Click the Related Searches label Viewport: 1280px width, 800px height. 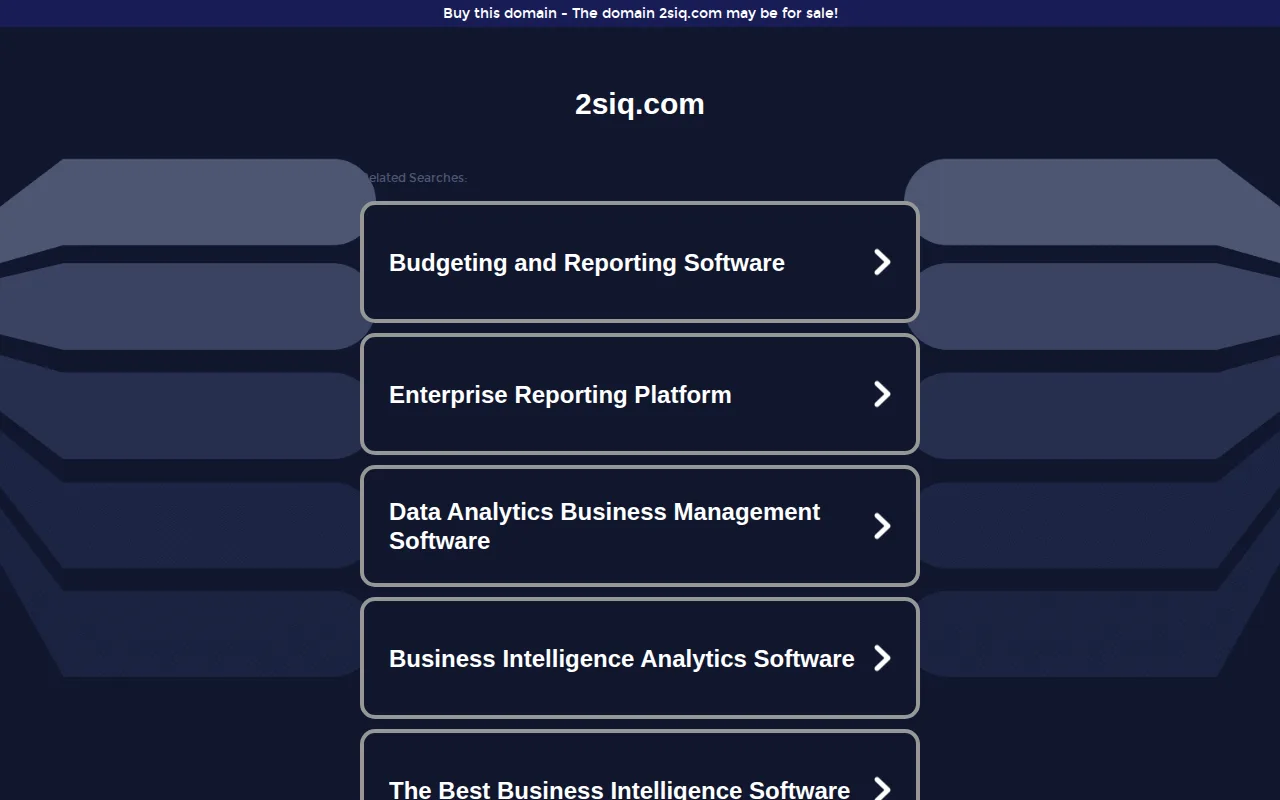[413, 178]
